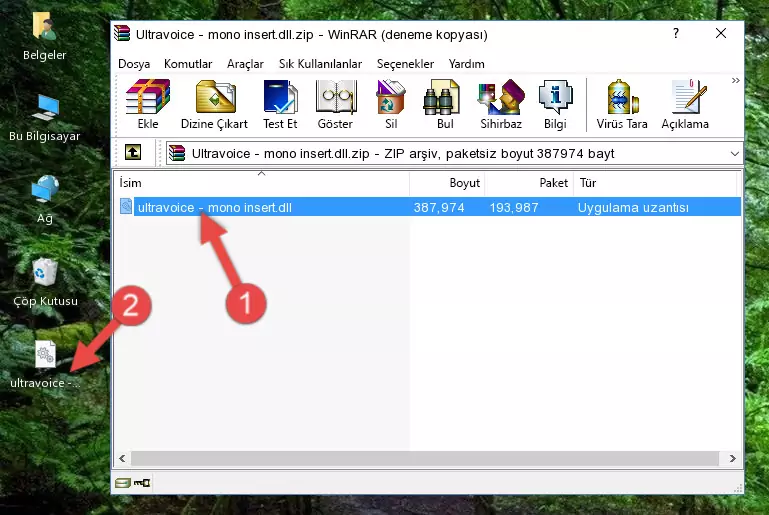This screenshot has height=515, width=769.
Task: Click the Uygulama uzantısı type cell
Action: click(633, 207)
